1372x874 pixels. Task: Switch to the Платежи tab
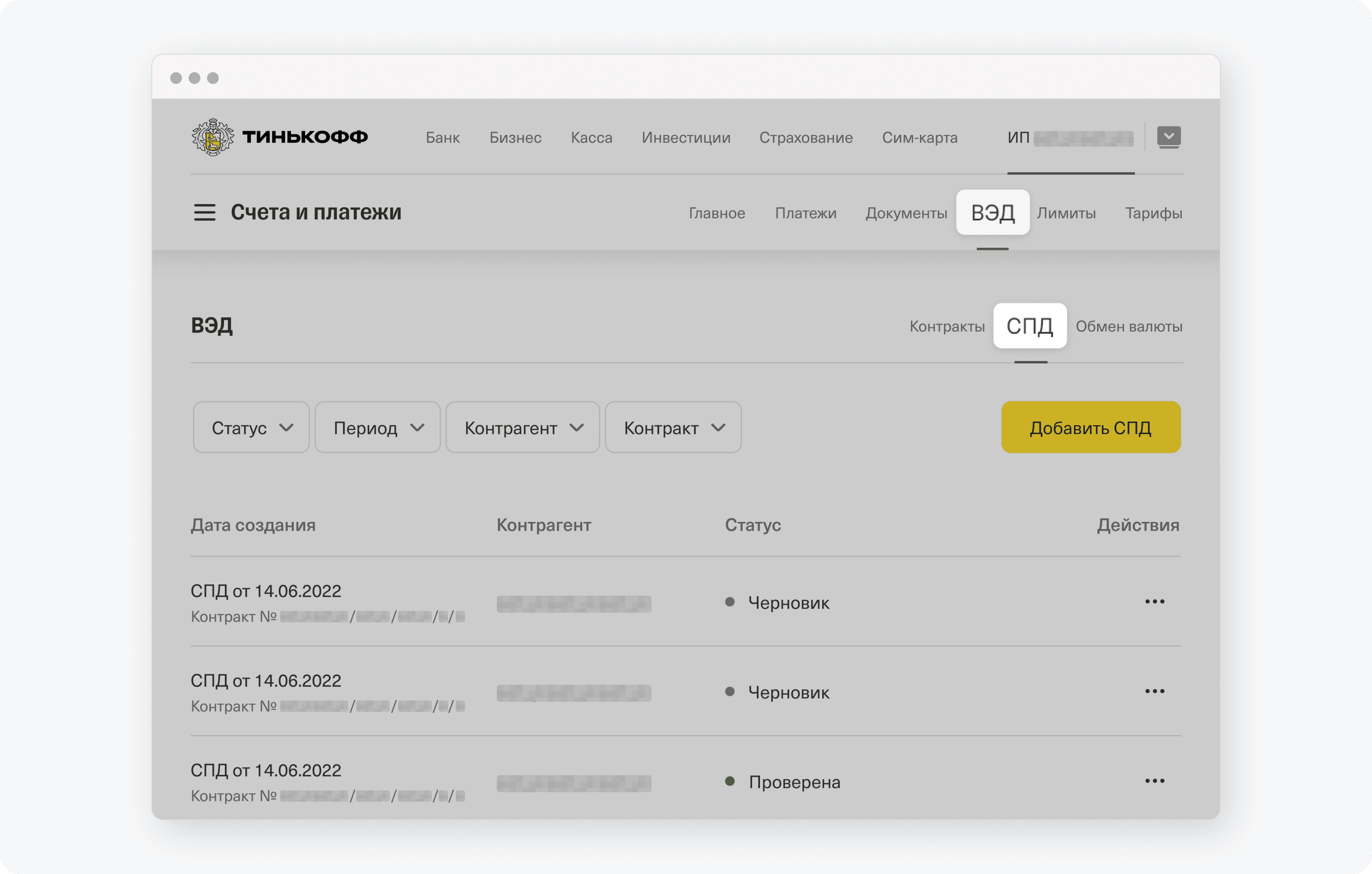pos(806,213)
